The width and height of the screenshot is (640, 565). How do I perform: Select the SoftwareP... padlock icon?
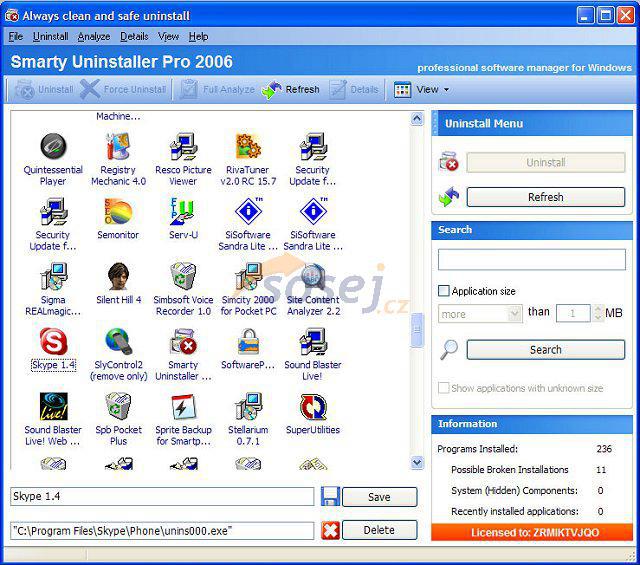click(x=248, y=341)
